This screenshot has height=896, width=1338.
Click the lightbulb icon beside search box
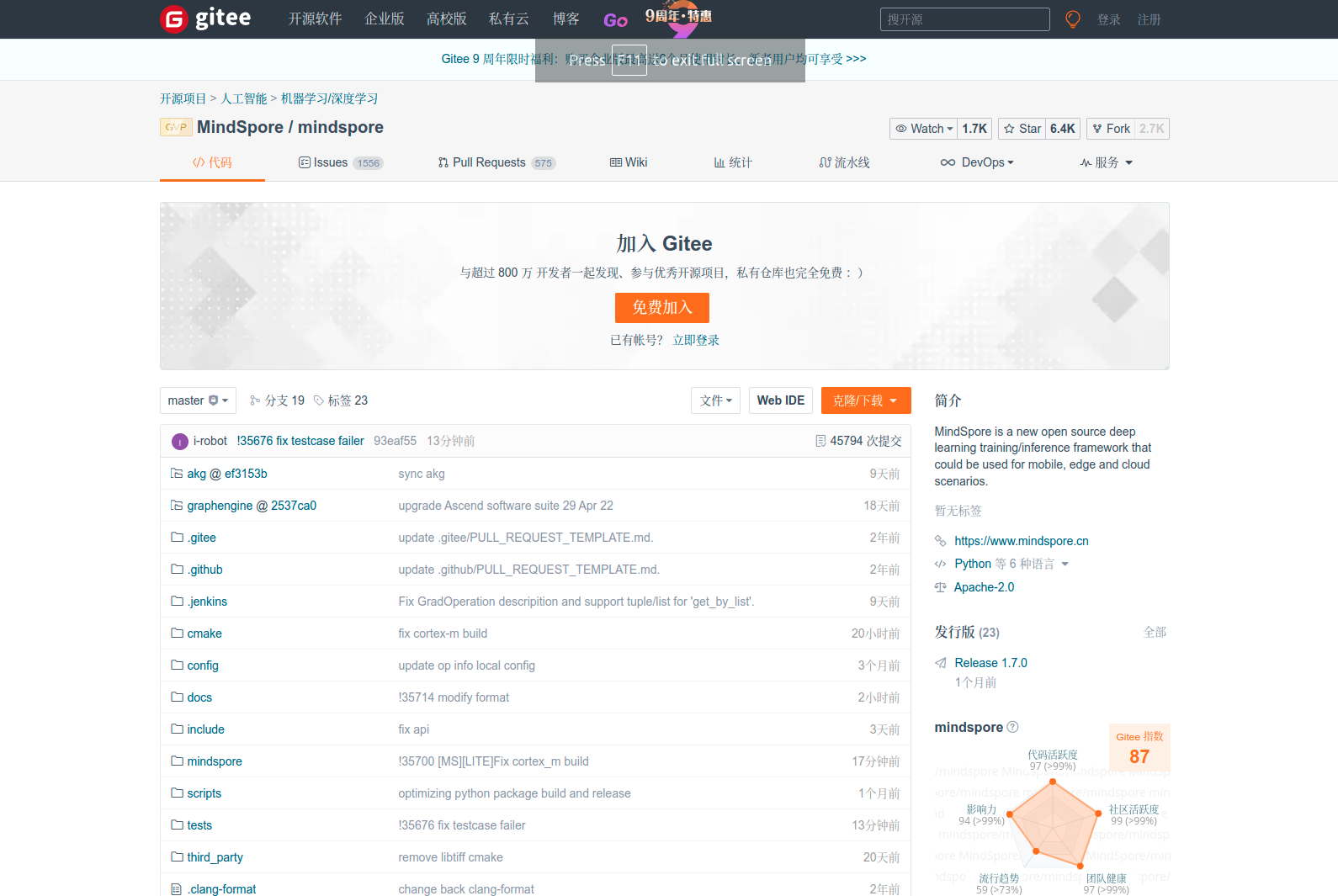[x=1072, y=19]
